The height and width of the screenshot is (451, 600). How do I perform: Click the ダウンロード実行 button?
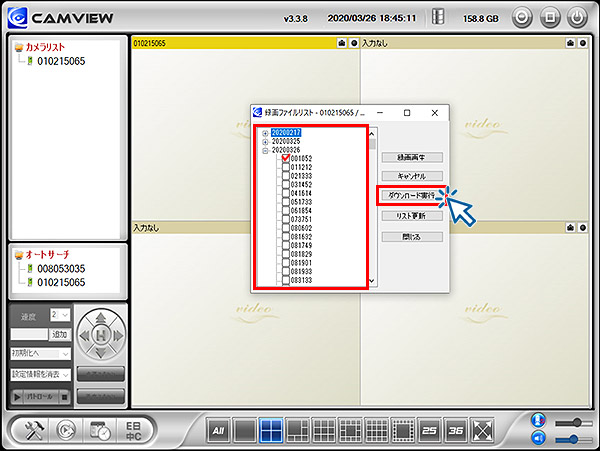pyautogui.click(x=411, y=196)
